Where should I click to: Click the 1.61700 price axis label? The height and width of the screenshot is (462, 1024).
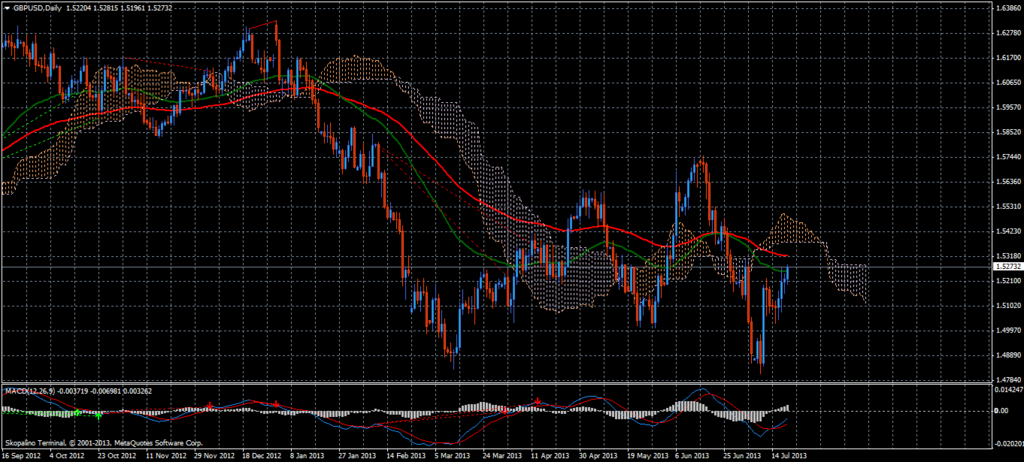[x=1010, y=58]
